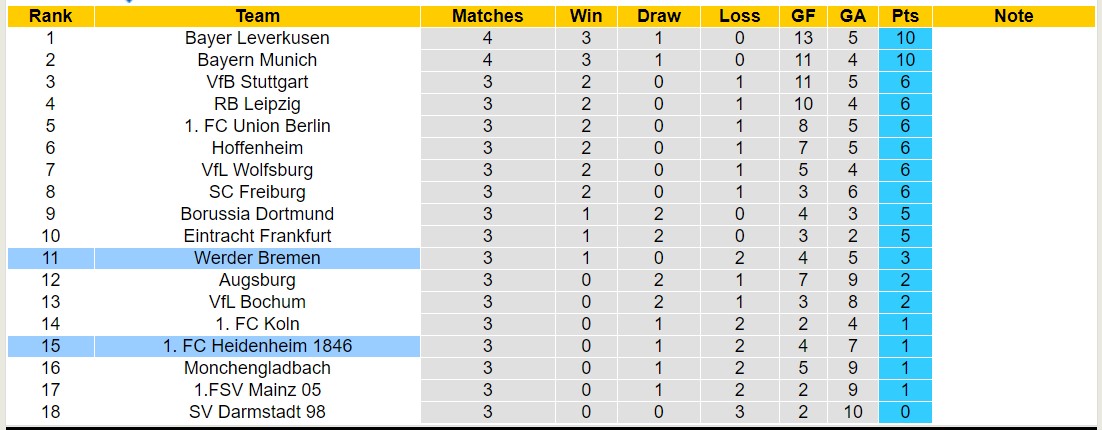Click the RB Leipzig team name
1102x430 pixels.
click(257, 104)
